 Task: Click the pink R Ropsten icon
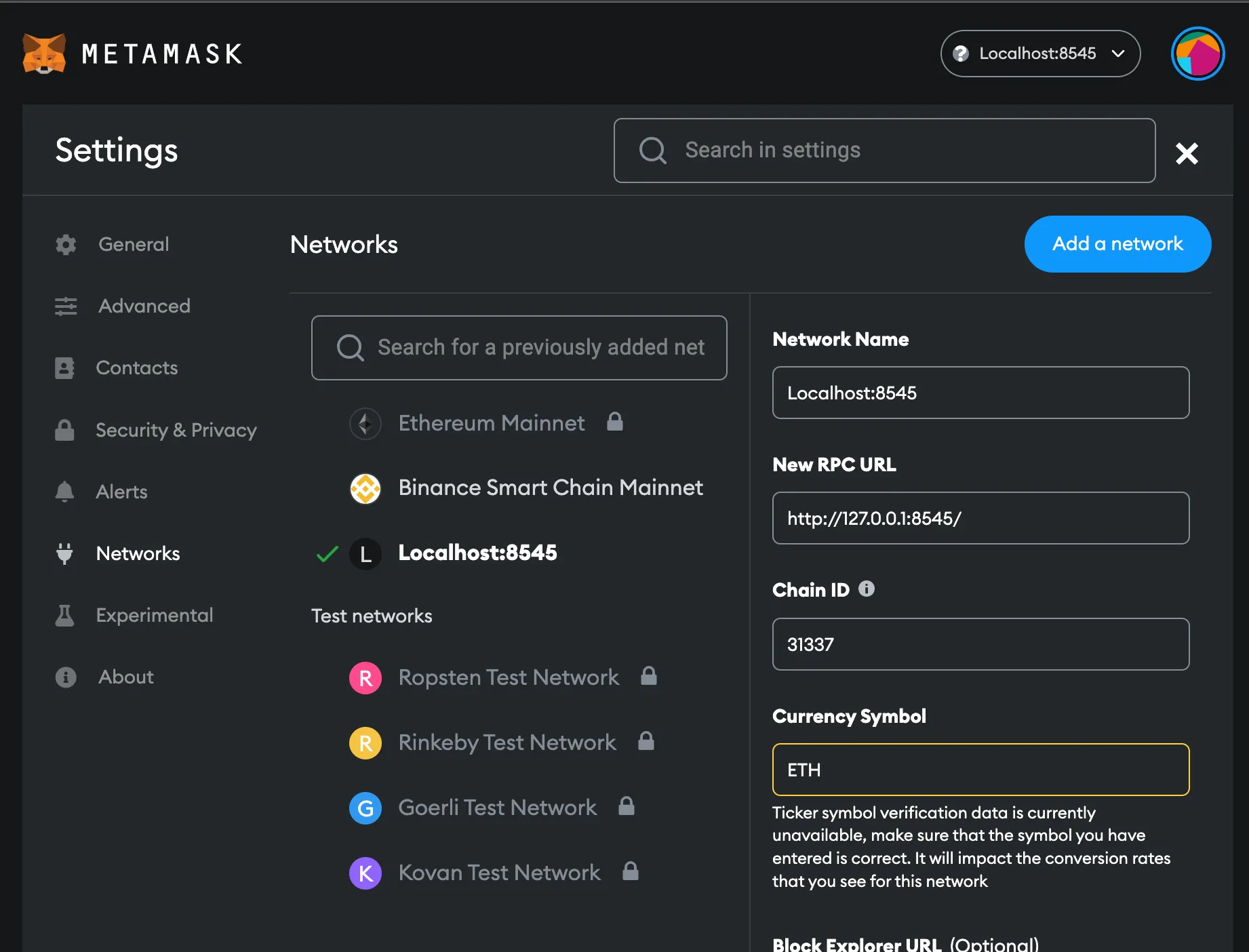[x=365, y=678]
